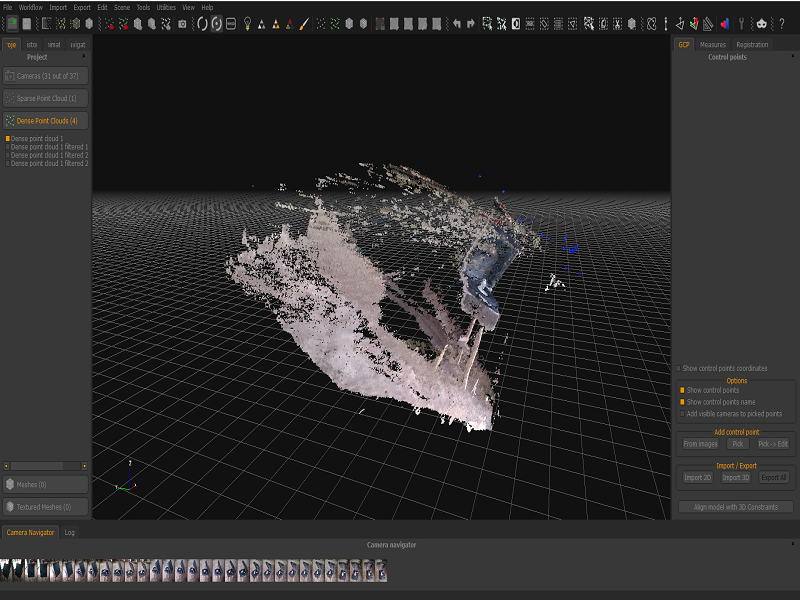Select the last thumbnail in Camera navigator
This screenshot has height=600, width=800.
click(x=381, y=570)
